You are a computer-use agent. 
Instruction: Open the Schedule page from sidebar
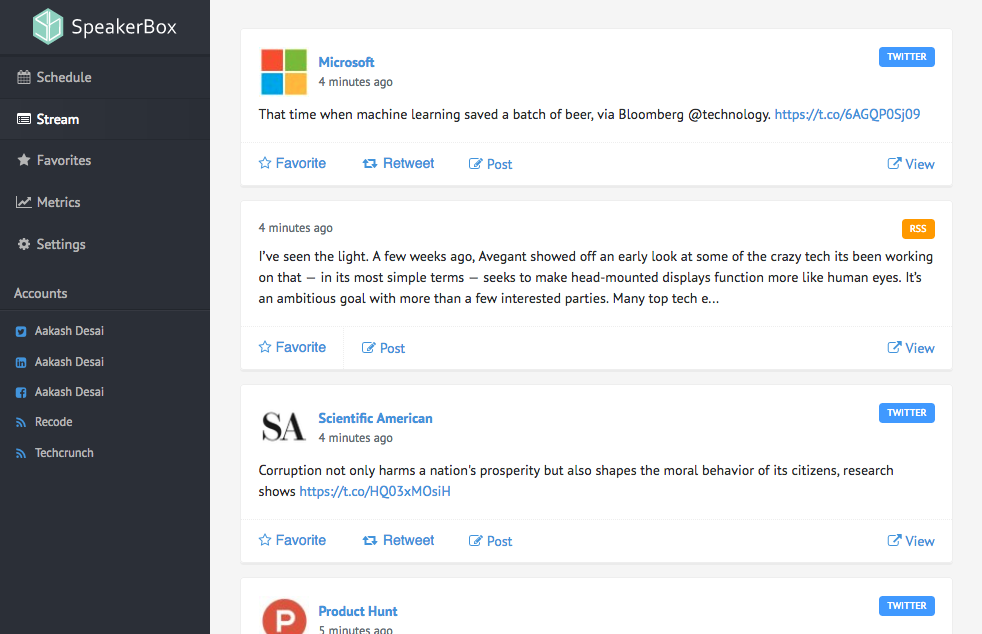(63, 77)
